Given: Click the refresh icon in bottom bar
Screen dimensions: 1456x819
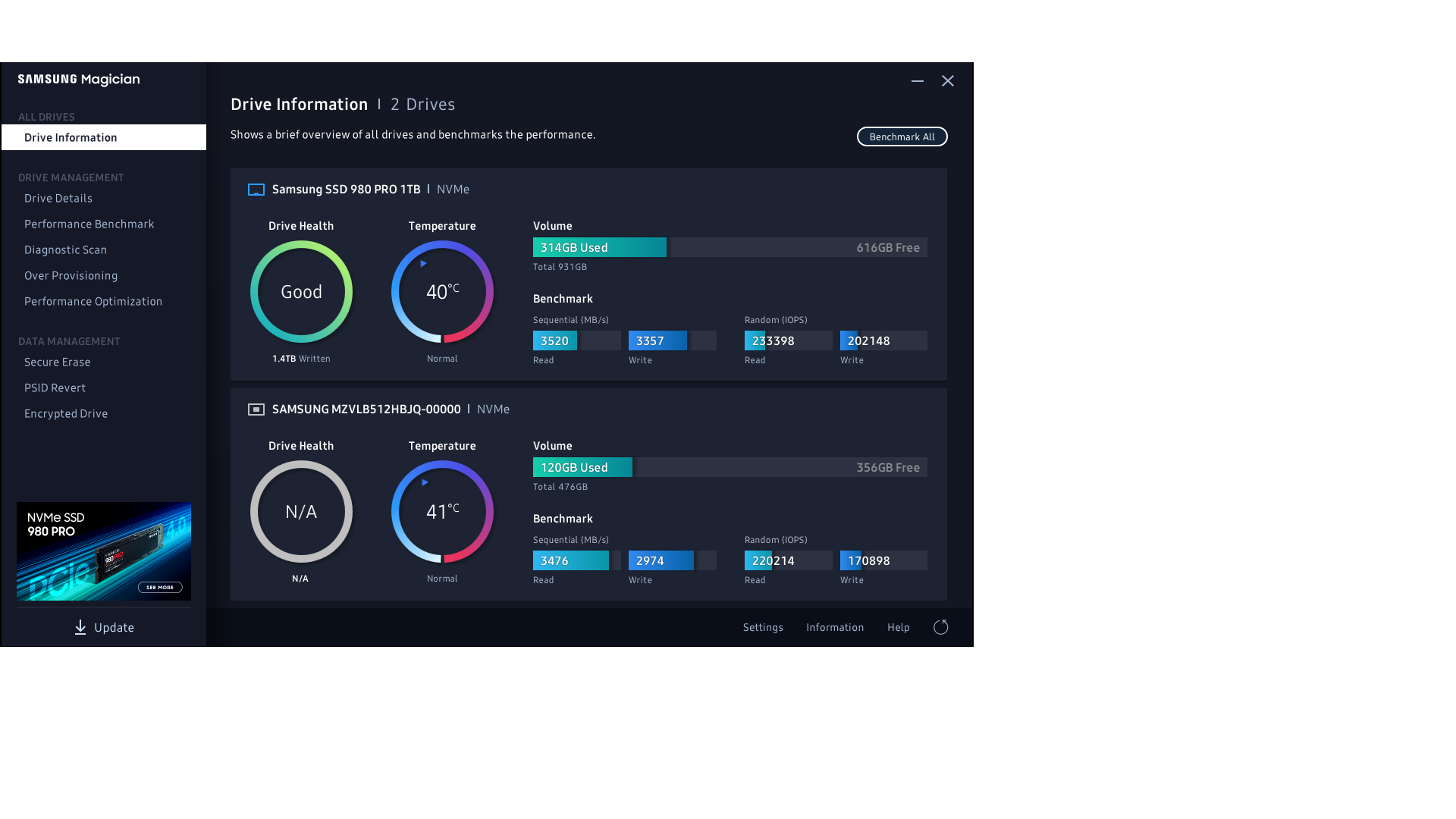Looking at the screenshot, I should 940,627.
